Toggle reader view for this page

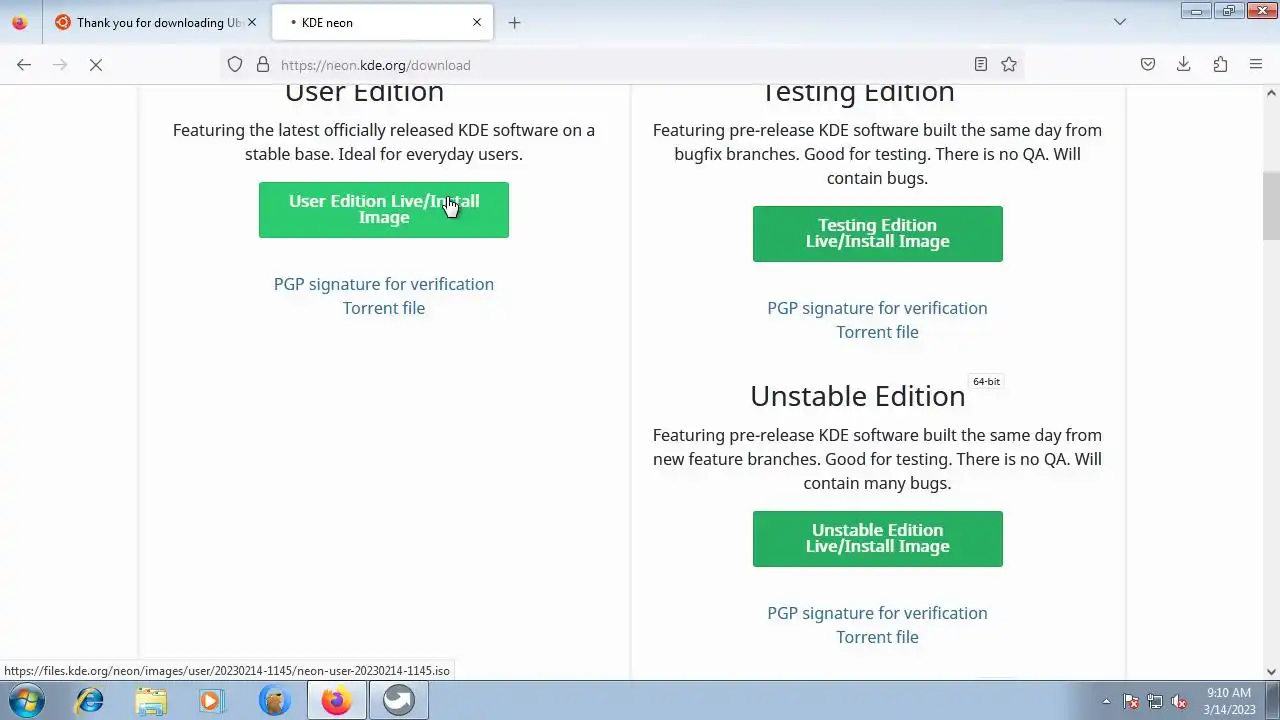pos(981,65)
